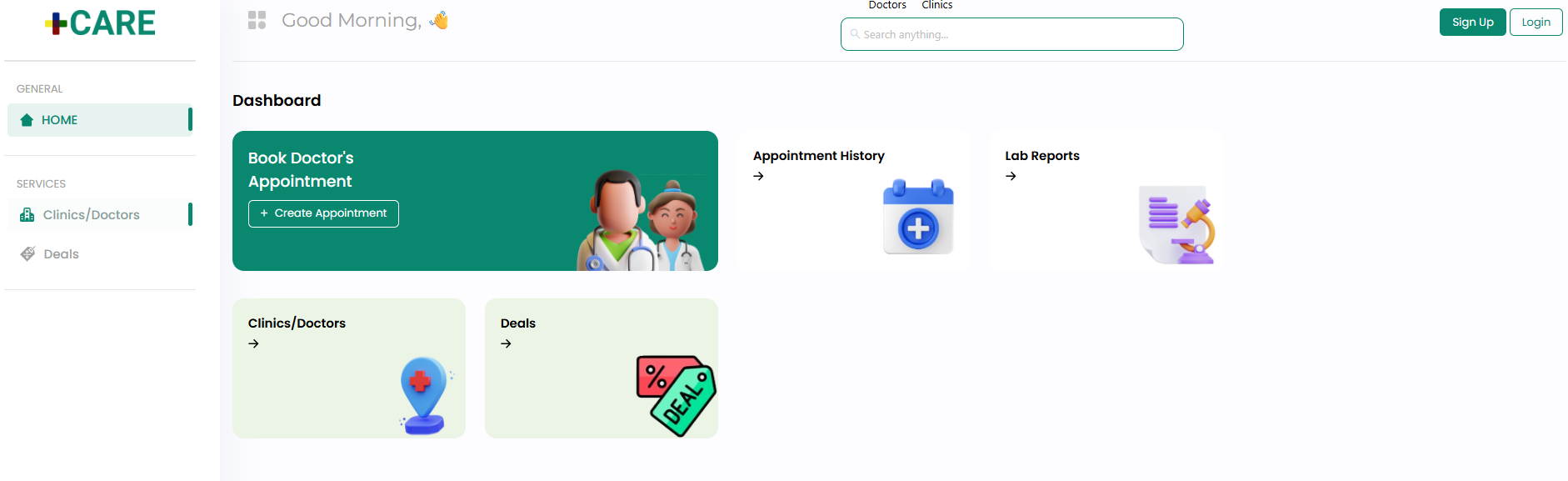Click the Login button
Screen dimensions: 1568x481
(1536, 23)
